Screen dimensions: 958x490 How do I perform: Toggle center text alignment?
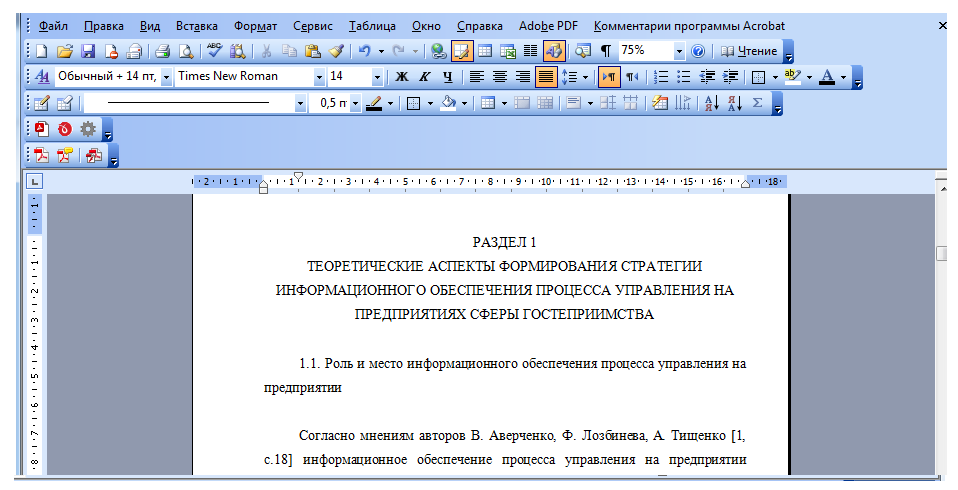click(x=500, y=77)
